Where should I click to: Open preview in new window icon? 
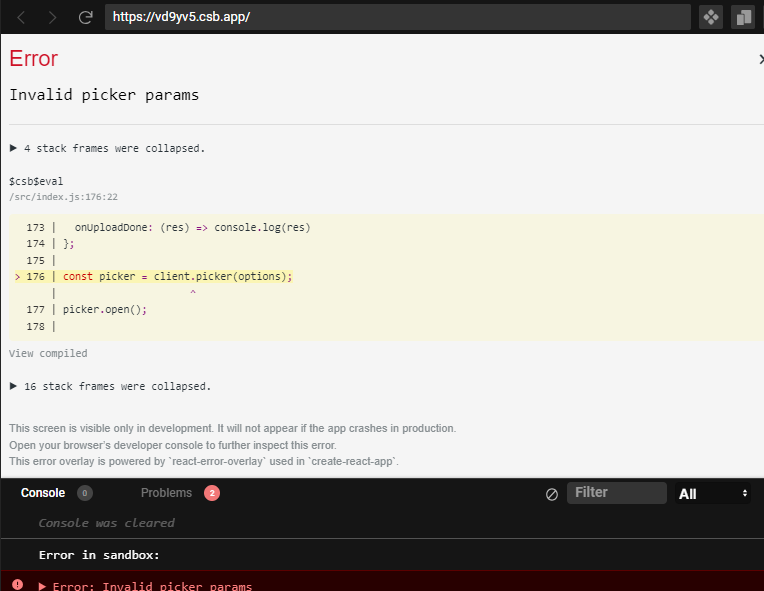pyautogui.click(x=743, y=18)
